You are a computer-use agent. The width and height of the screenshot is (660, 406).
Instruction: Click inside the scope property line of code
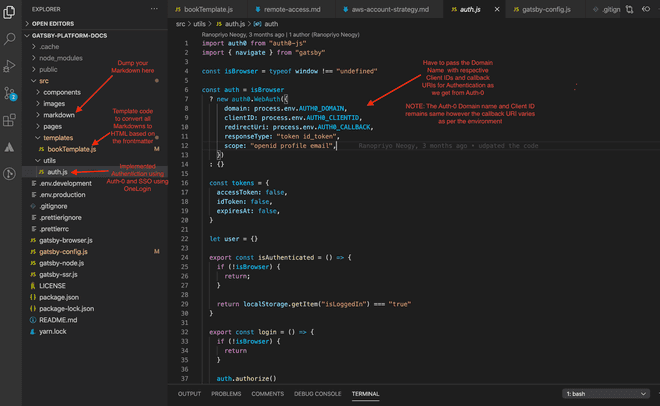coord(280,146)
